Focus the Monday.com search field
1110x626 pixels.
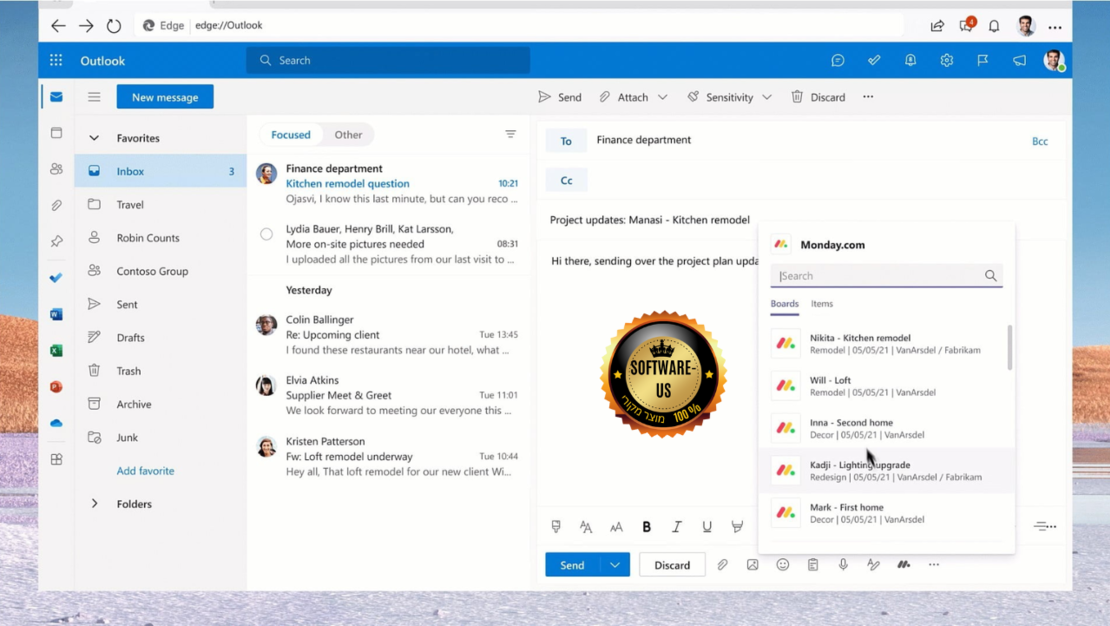click(x=886, y=275)
